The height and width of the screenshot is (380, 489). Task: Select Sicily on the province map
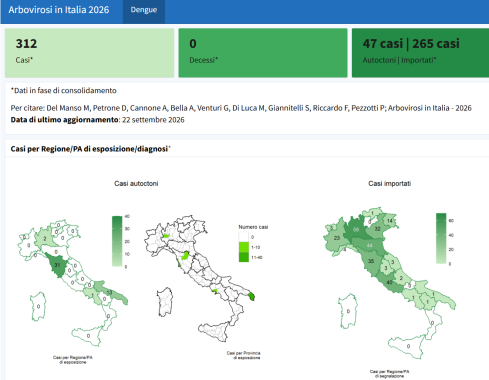(214, 331)
